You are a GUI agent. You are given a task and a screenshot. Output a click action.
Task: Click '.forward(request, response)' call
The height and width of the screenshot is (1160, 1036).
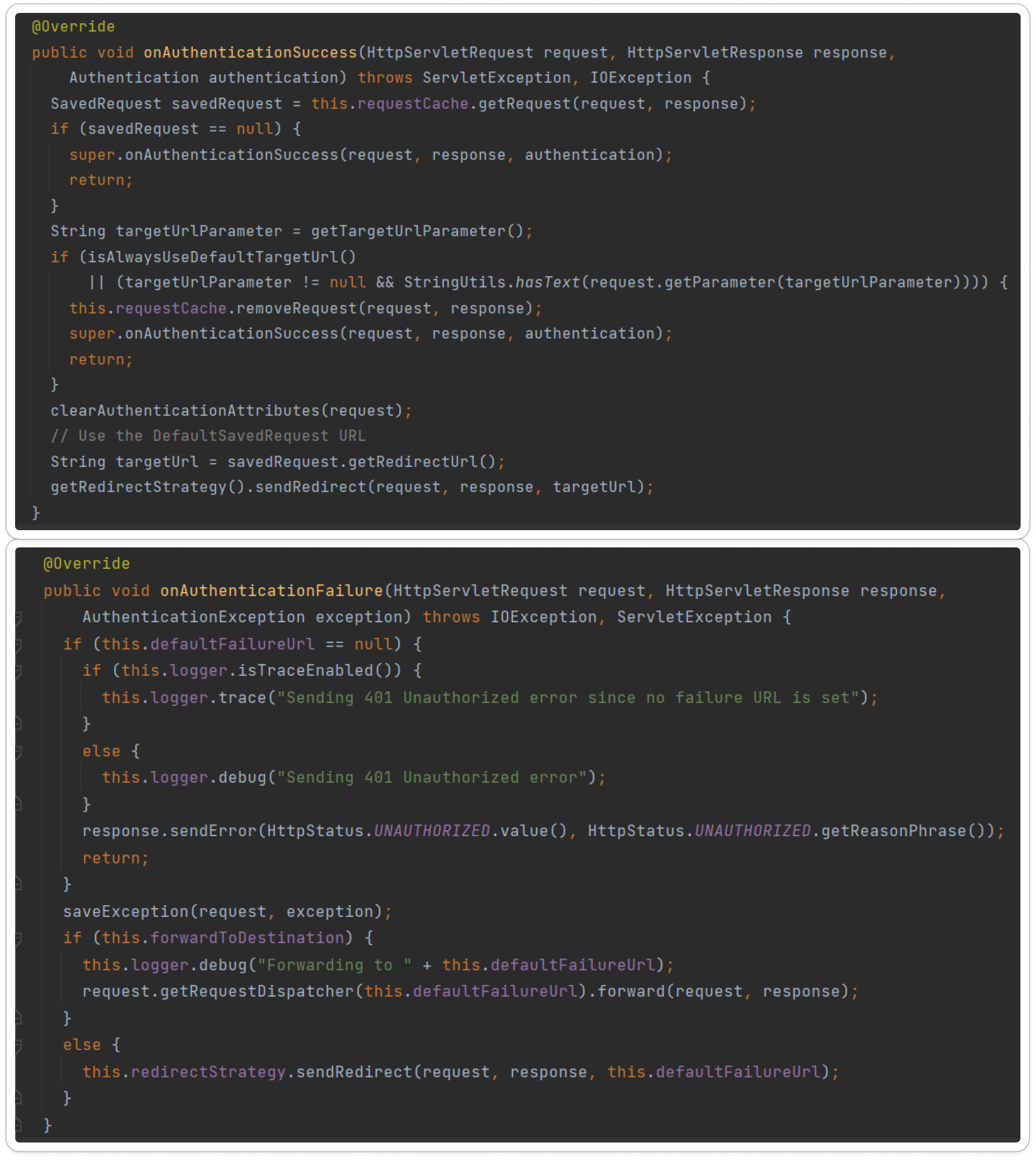[718, 992]
